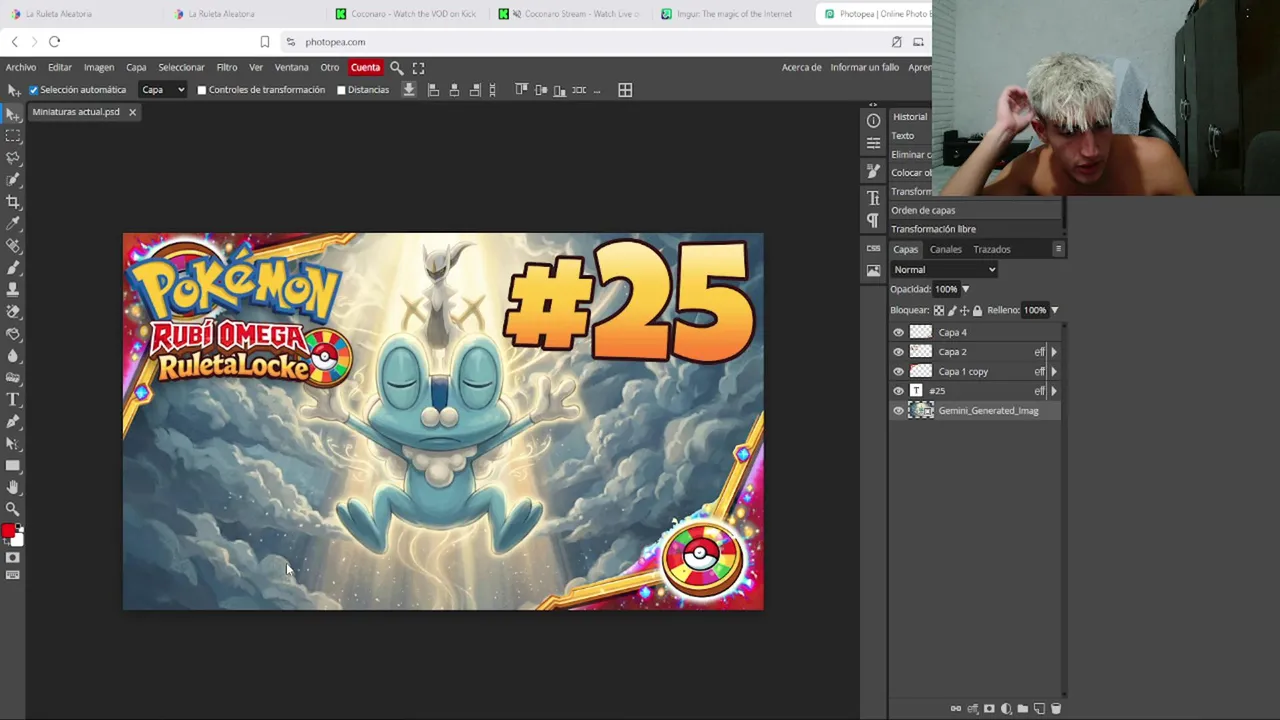The width and height of the screenshot is (1280, 720).
Task: Expand effects of Capa 2 layer
Action: pyautogui.click(x=1053, y=352)
